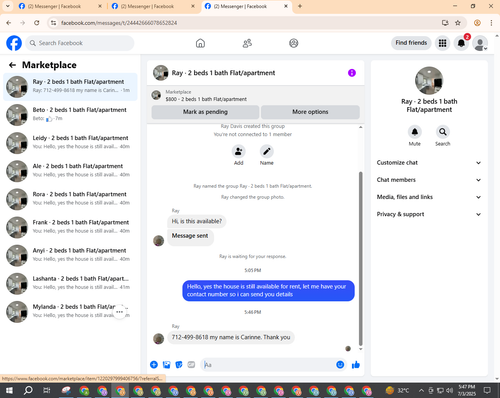Click the scroll-down arrow of chat scrollbar
The image size is (500, 398).
pyautogui.click(x=360, y=349)
